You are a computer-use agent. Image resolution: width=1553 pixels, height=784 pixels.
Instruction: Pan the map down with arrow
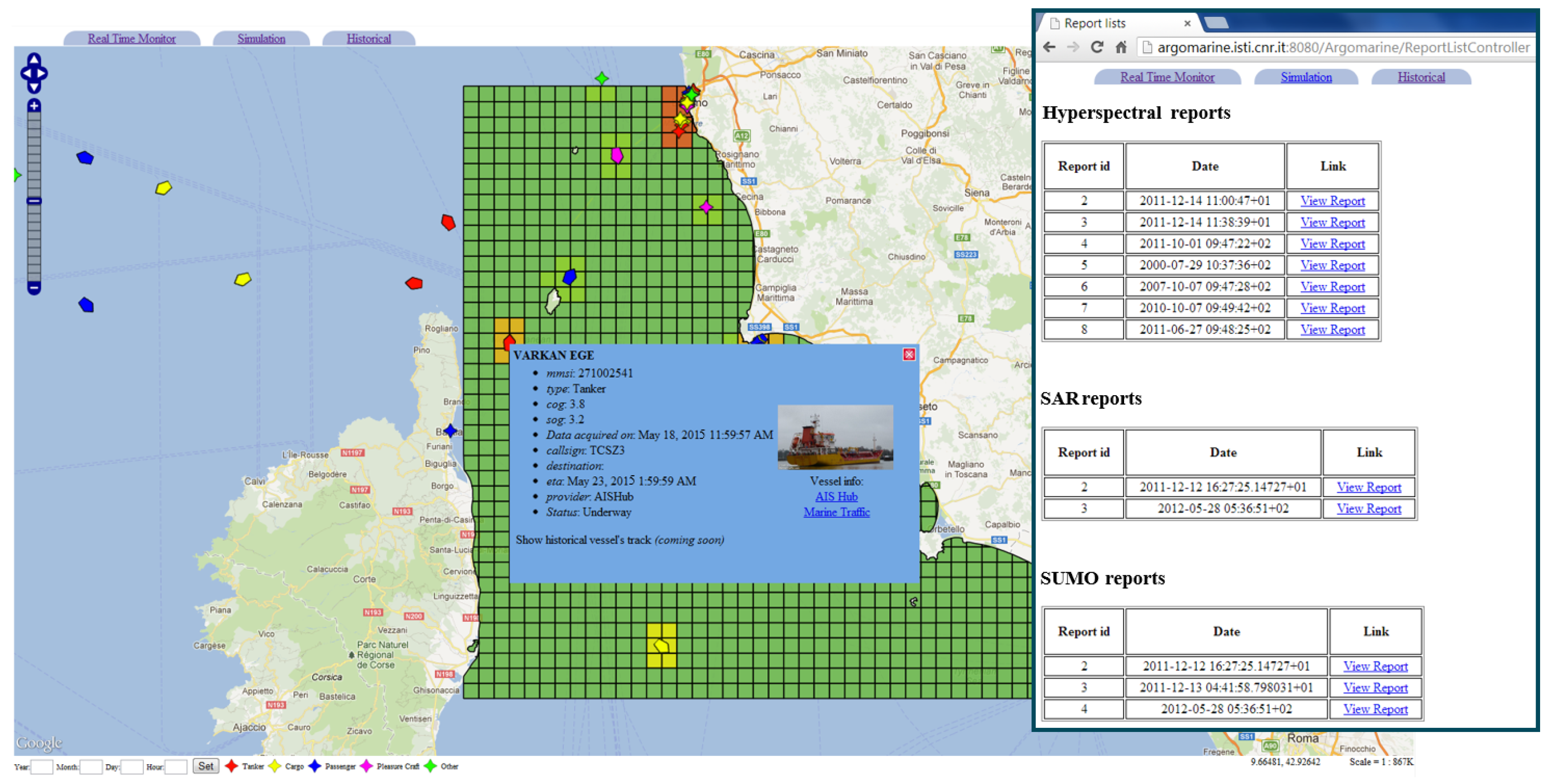pos(34,88)
